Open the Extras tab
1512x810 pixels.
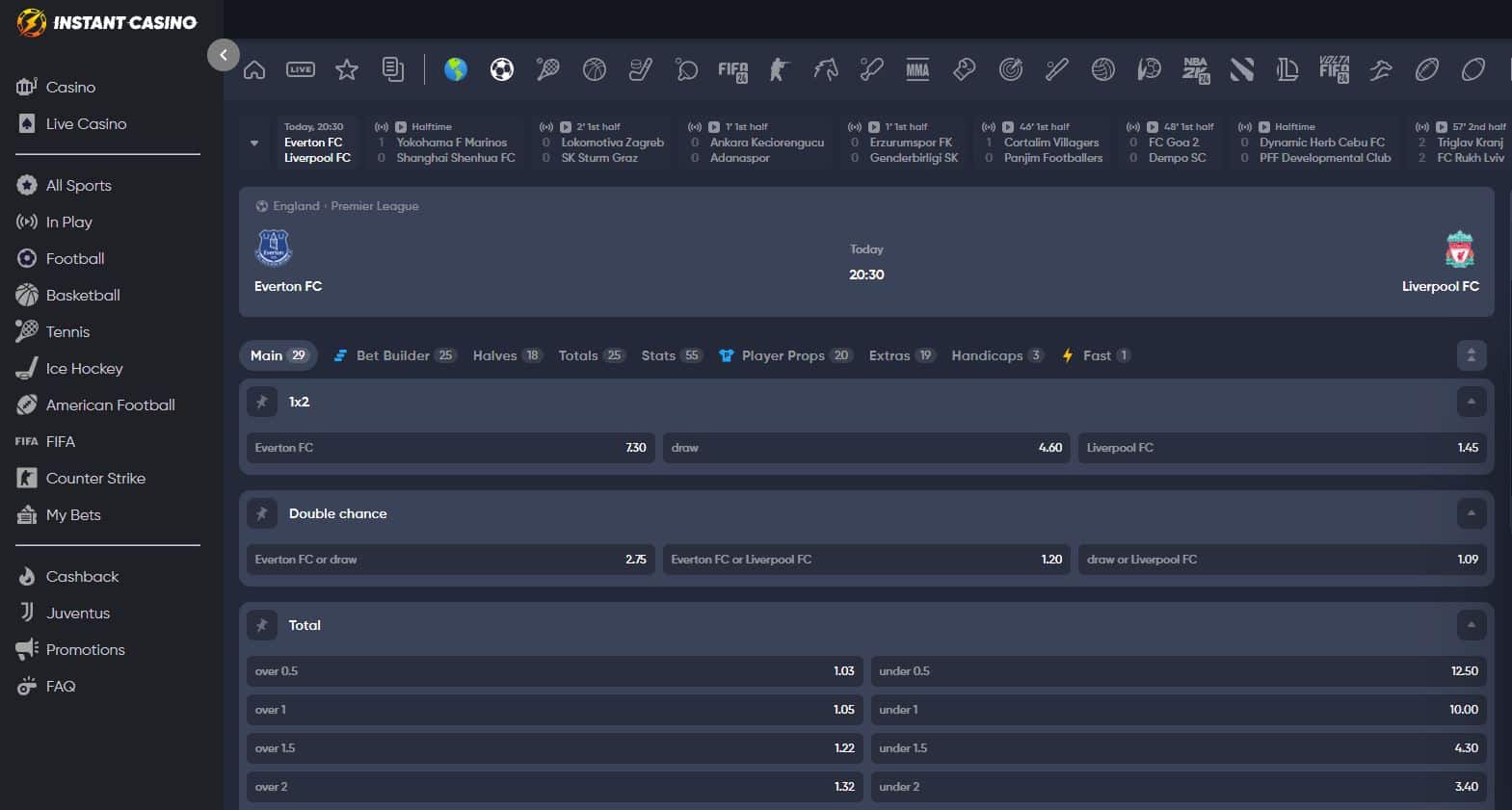(902, 355)
